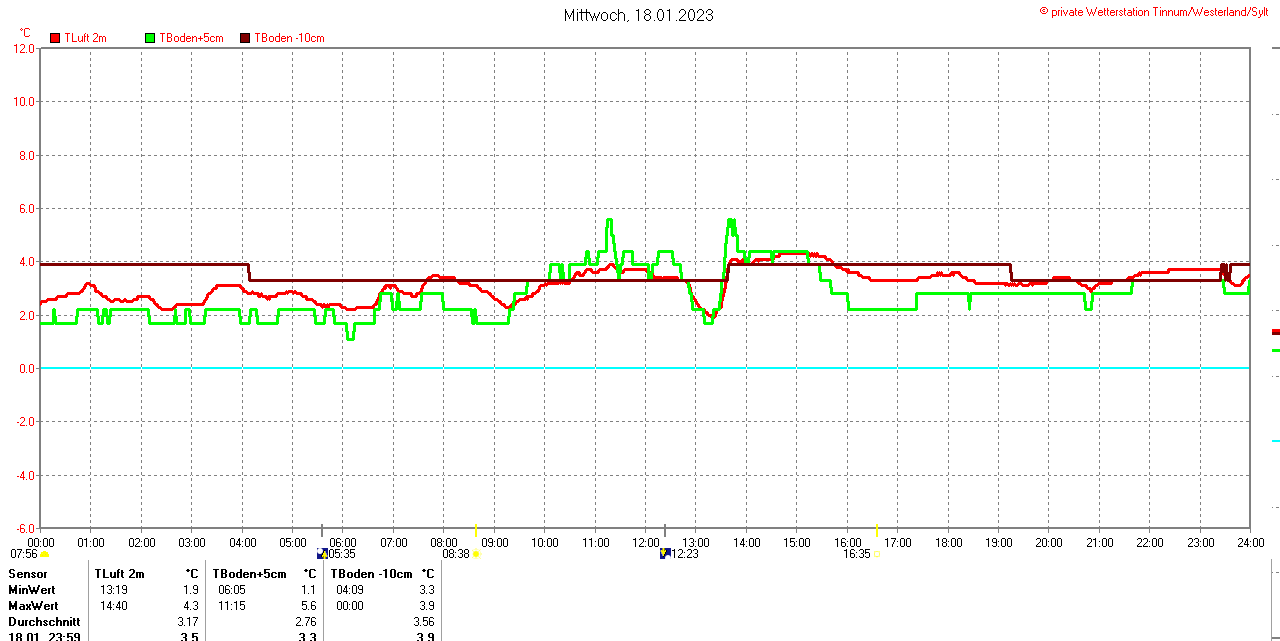Click the red TLuft 2m legend square
This screenshot has width=1280, height=641.
pyautogui.click(x=55, y=38)
